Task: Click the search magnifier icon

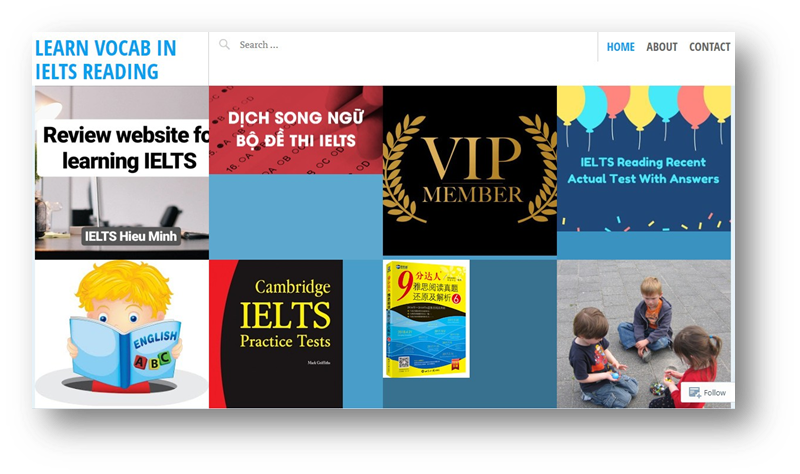Action: click(x=224, y=44)
